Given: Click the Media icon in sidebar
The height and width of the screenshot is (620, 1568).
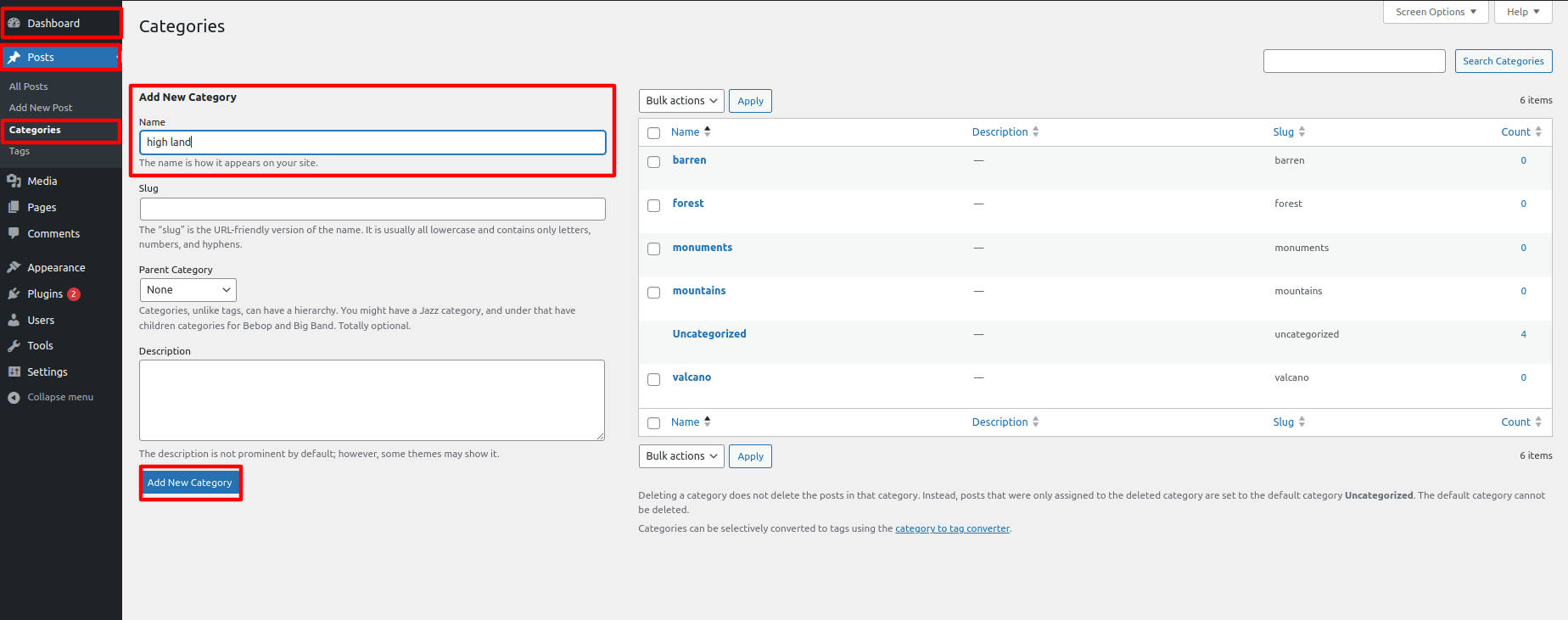Looking at the screenshot, I should (x=14, y=181).
